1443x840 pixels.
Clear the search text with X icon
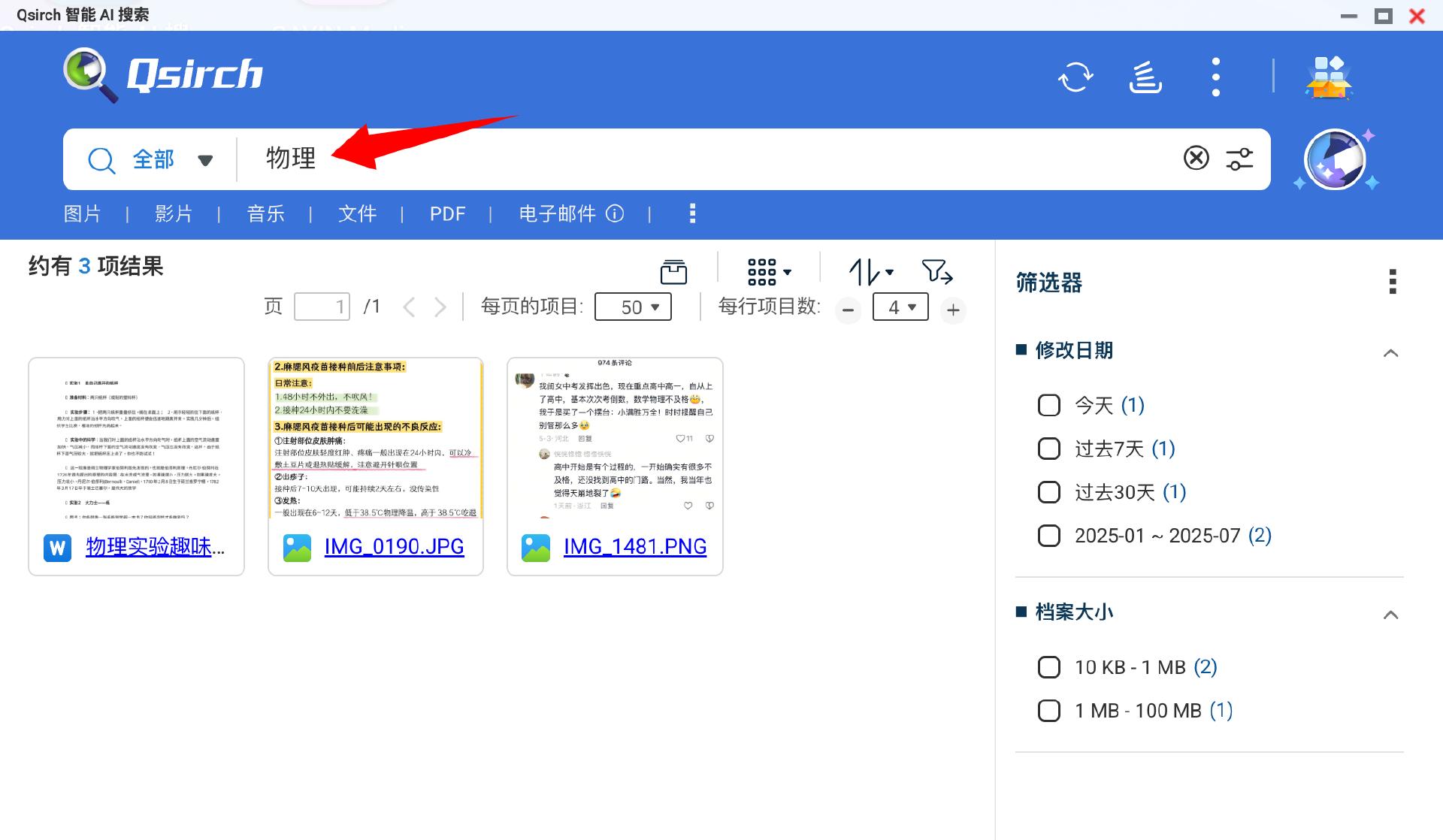click(1196, 159)
